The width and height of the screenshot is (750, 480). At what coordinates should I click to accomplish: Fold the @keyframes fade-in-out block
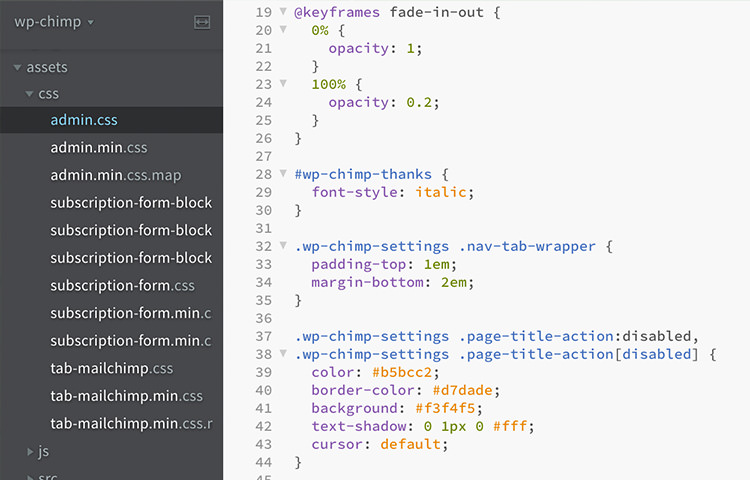click(284, 13)
